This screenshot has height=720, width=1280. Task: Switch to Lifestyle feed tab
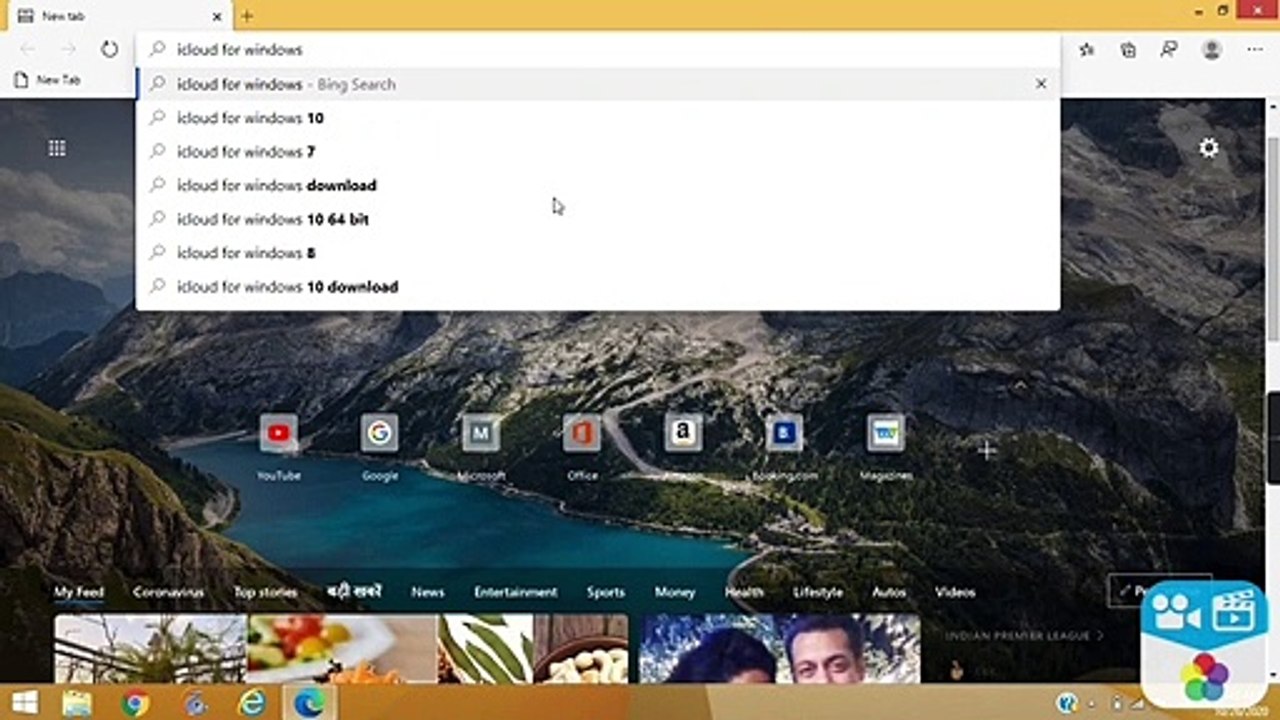pos(818,592)
